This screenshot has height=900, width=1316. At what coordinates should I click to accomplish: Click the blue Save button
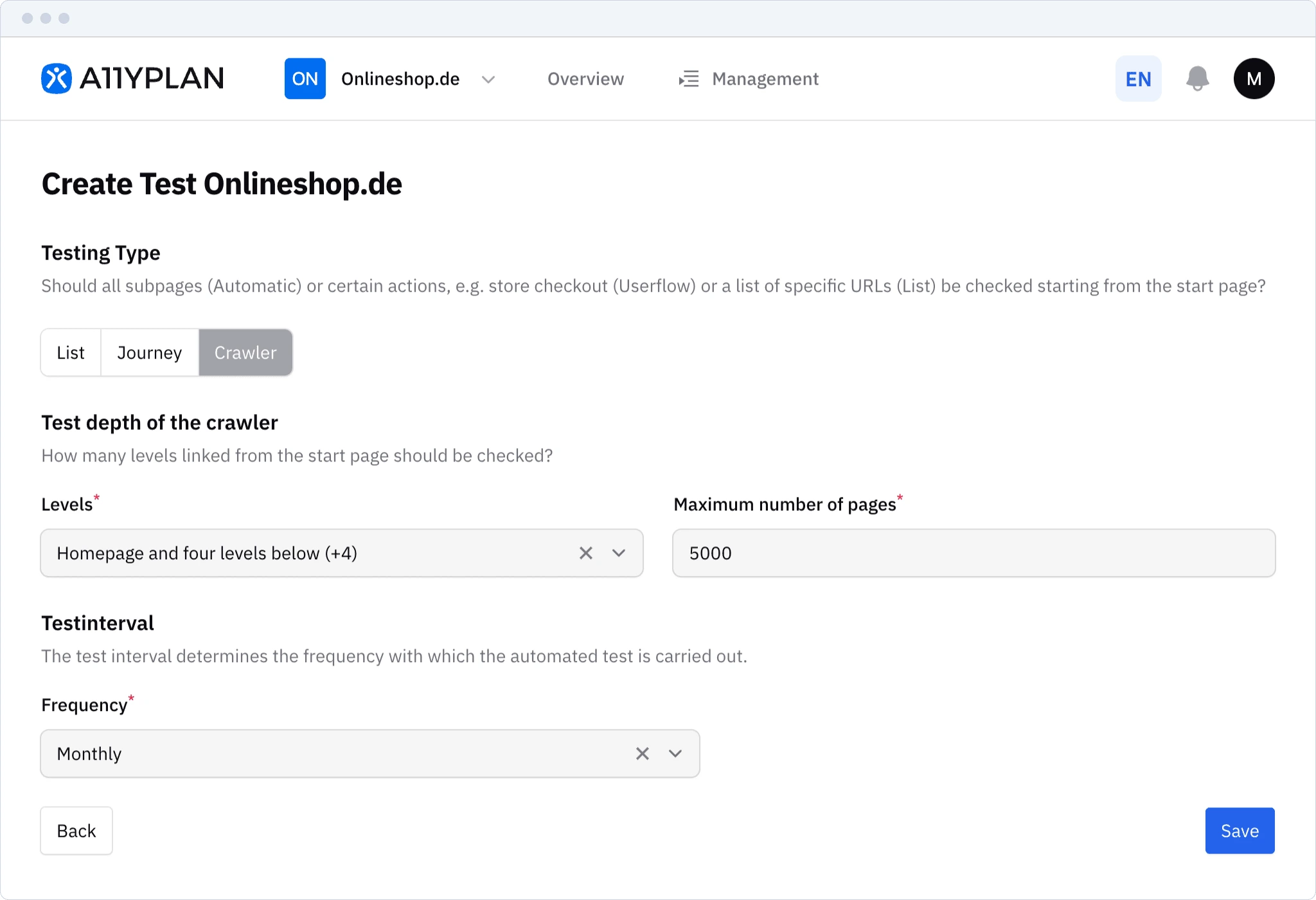click(1240, 831)
